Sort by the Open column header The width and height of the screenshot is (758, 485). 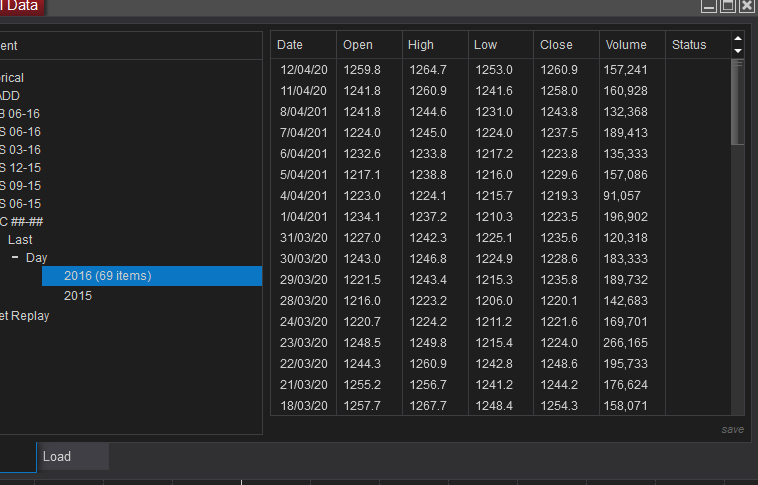click(358, 45)
